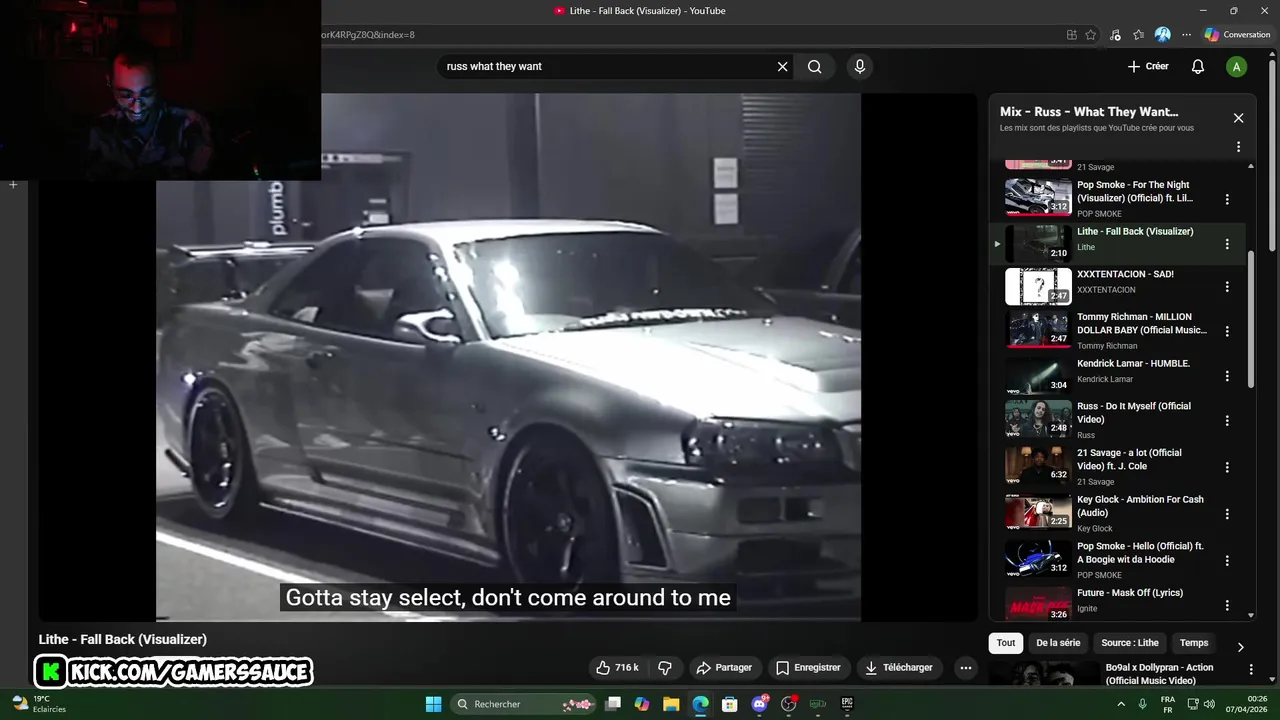Play Tommy Richman MILLION DOLLAR BABY thumbnail

click(x=1038, y=330)
